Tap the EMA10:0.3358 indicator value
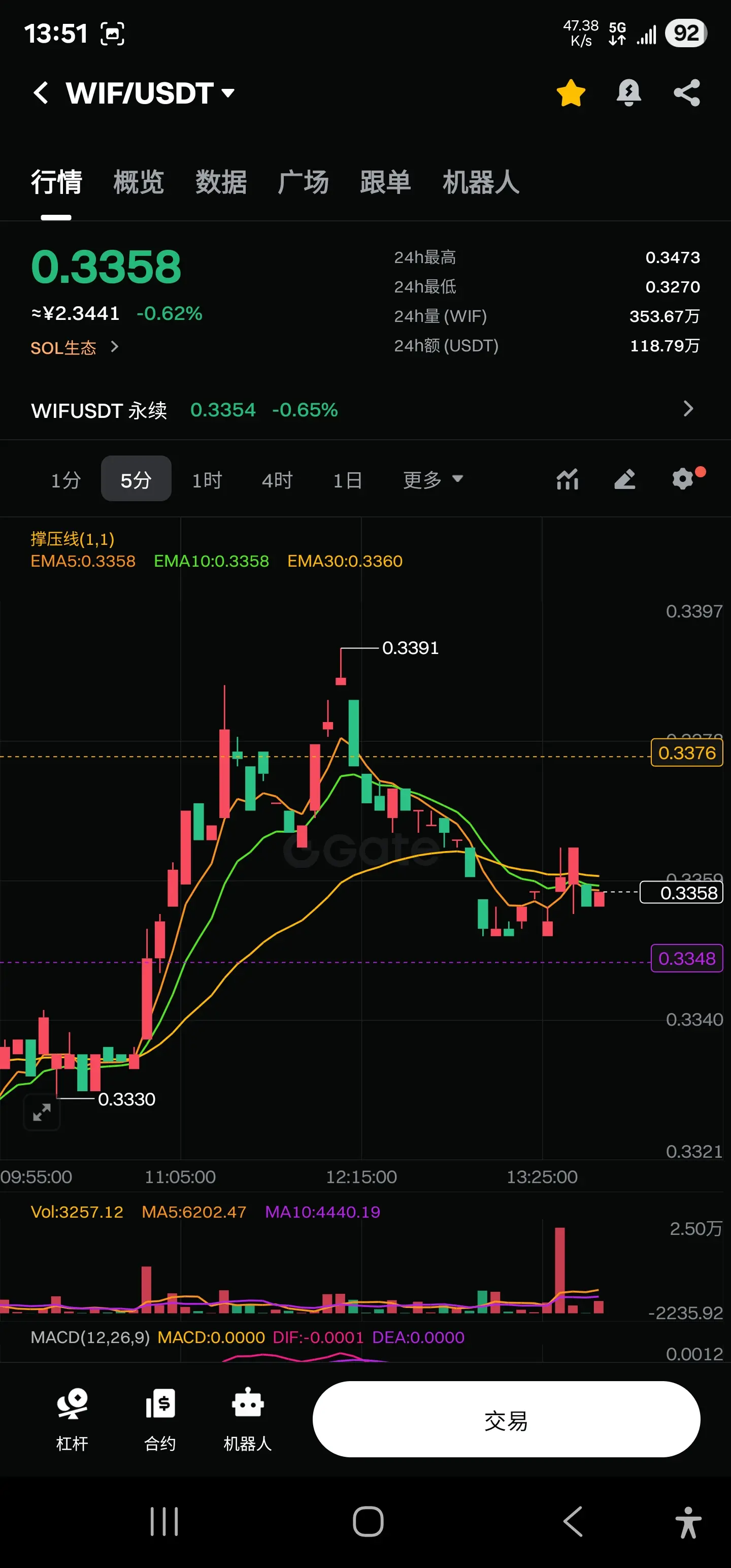 click(x=211, y=561)
